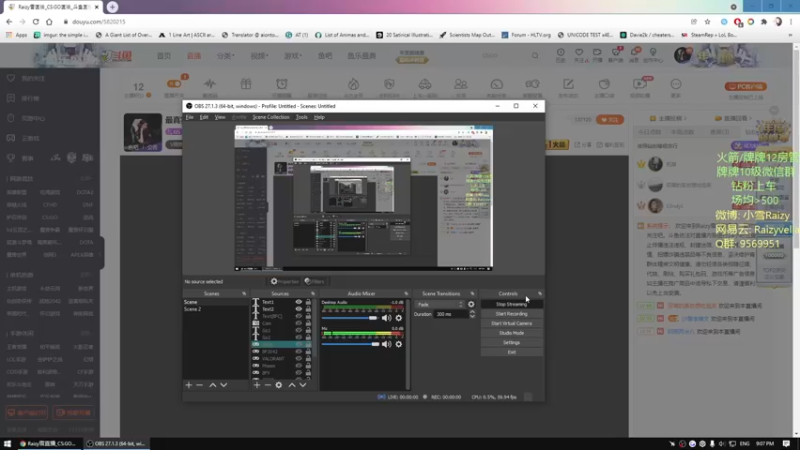The width and height of the screenshot is (800, 450).
Task: Mute the Mic channel via its speaker icon
Action: tap(387, 344)
